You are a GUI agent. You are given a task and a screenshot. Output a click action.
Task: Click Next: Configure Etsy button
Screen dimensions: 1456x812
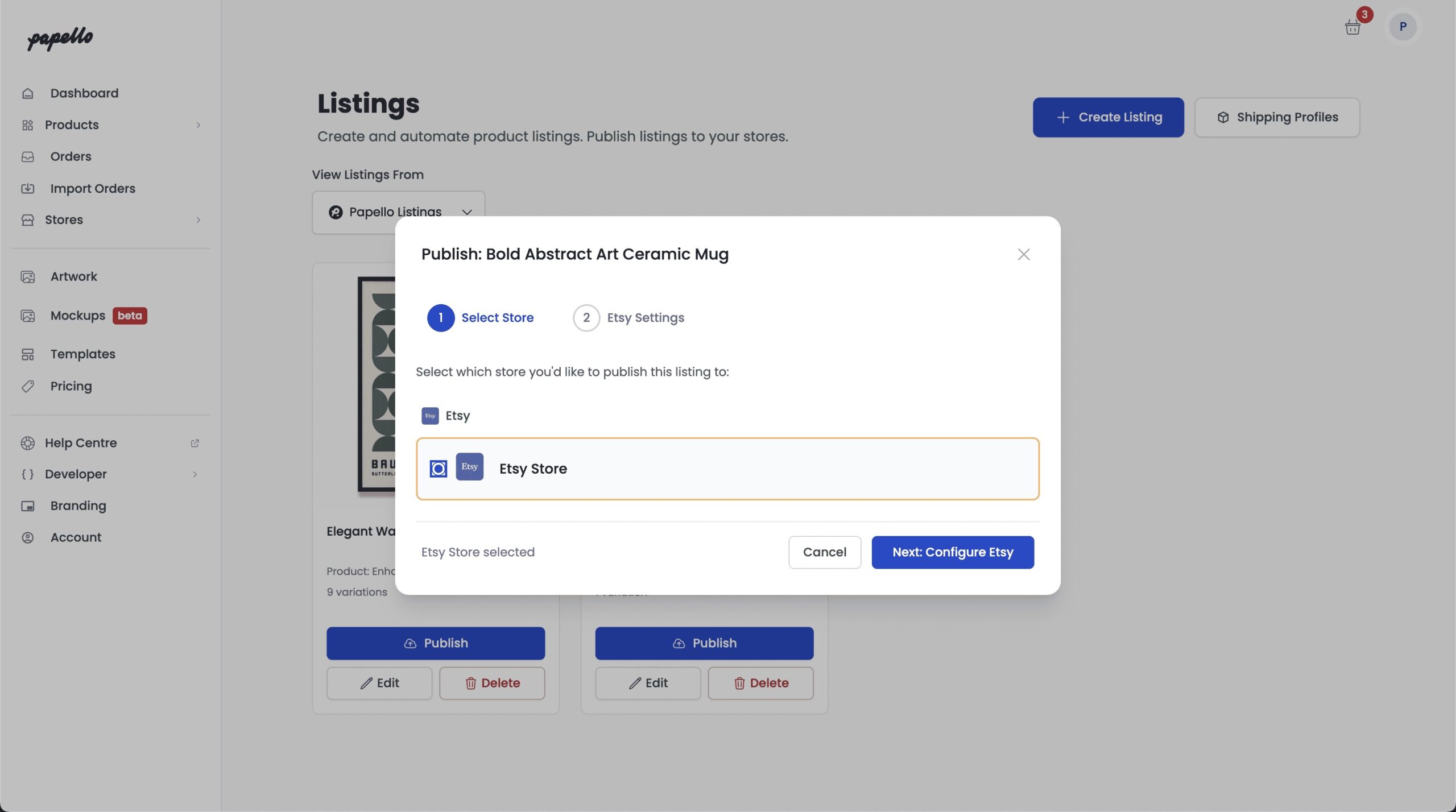[953, 552]
